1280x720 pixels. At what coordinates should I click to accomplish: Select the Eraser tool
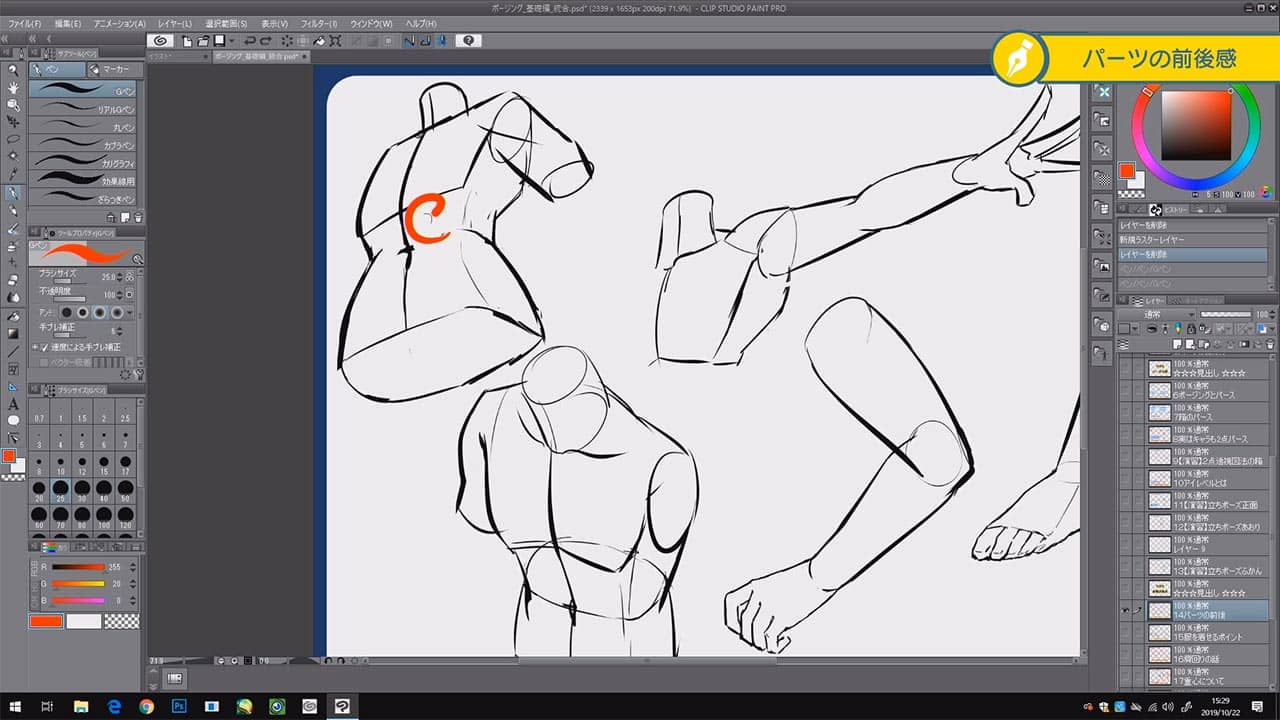pos(13,279)
